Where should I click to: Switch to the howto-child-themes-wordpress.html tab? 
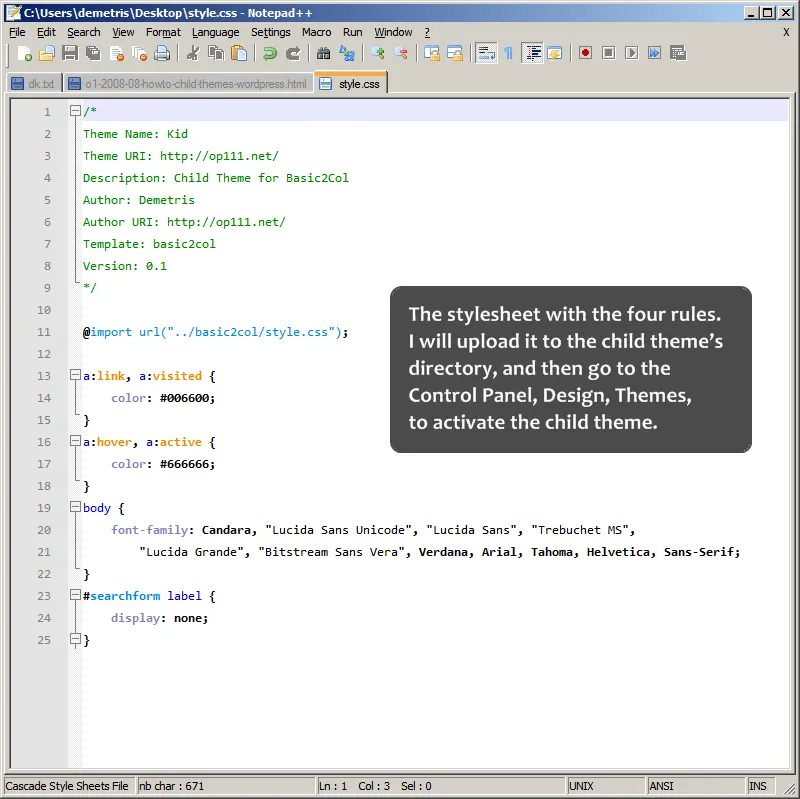(188, 84)
